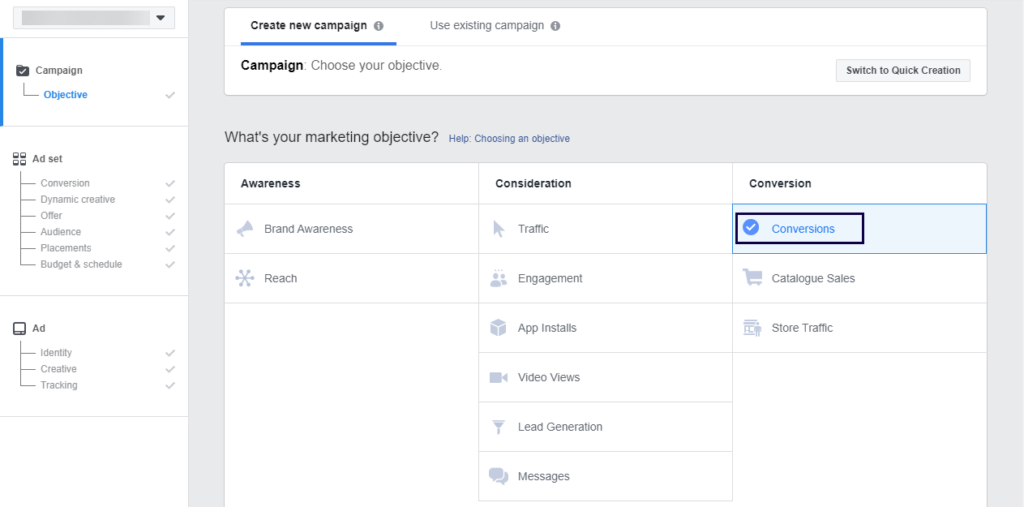Viewport: 1024px width, 507px height.
Task: Open Budget & schedule in sidebar
Action: click(x=81, y=265)
